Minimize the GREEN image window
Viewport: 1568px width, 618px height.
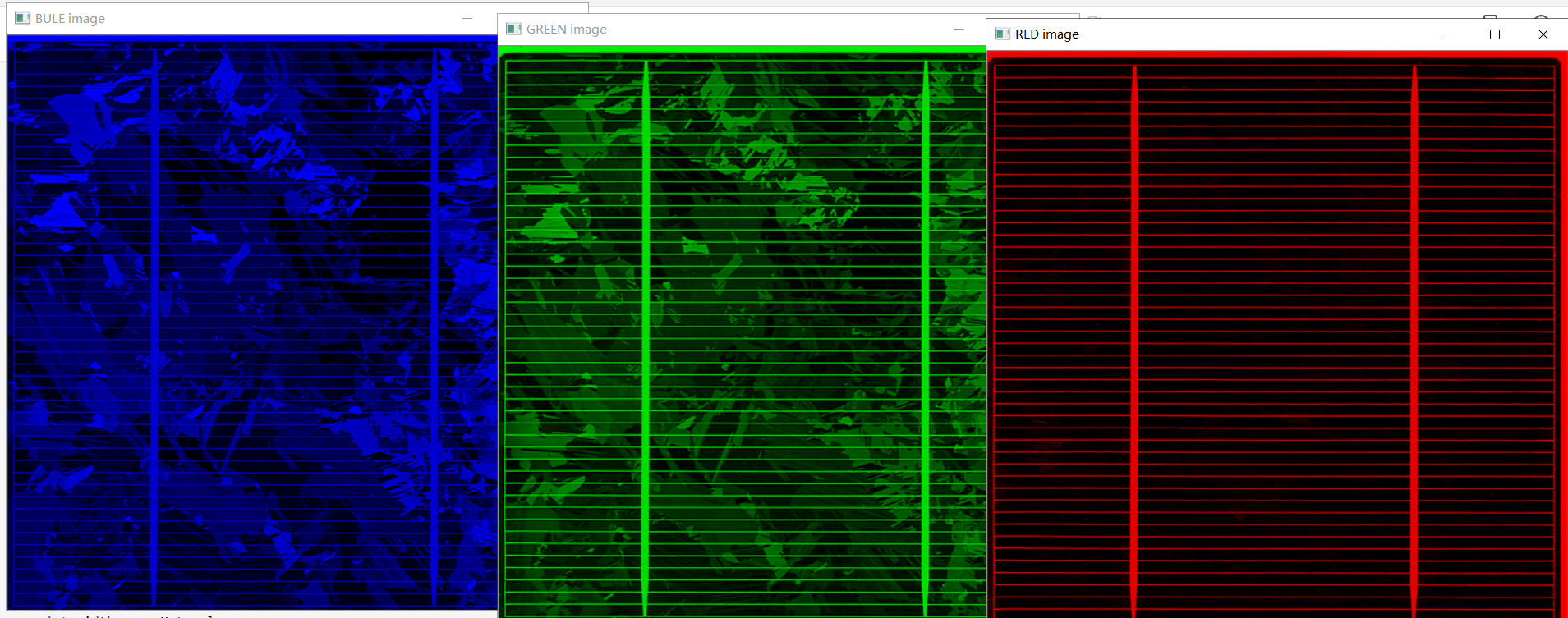coord(959,29)
